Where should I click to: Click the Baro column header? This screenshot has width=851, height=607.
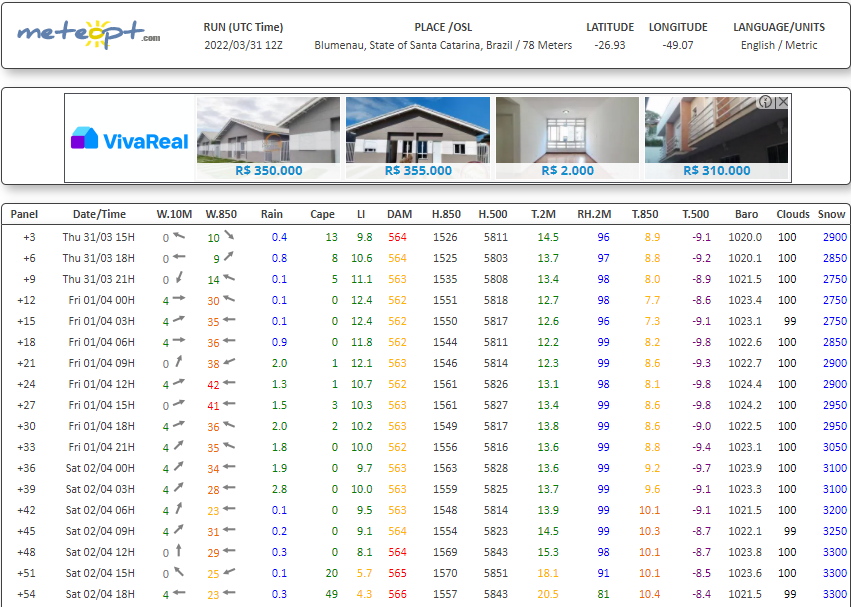click(746, 214)
